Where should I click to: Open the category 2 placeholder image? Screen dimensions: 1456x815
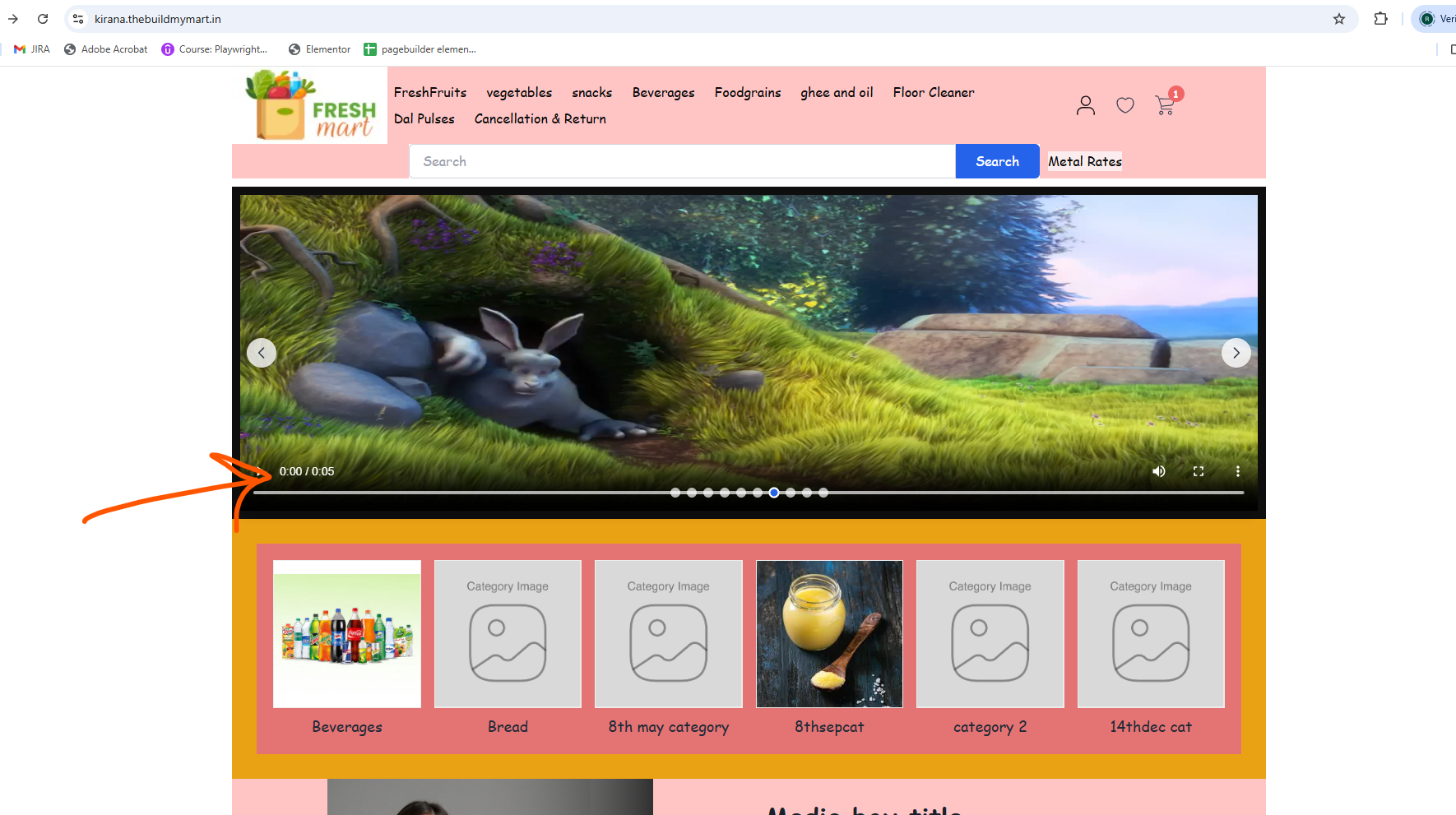990,634
